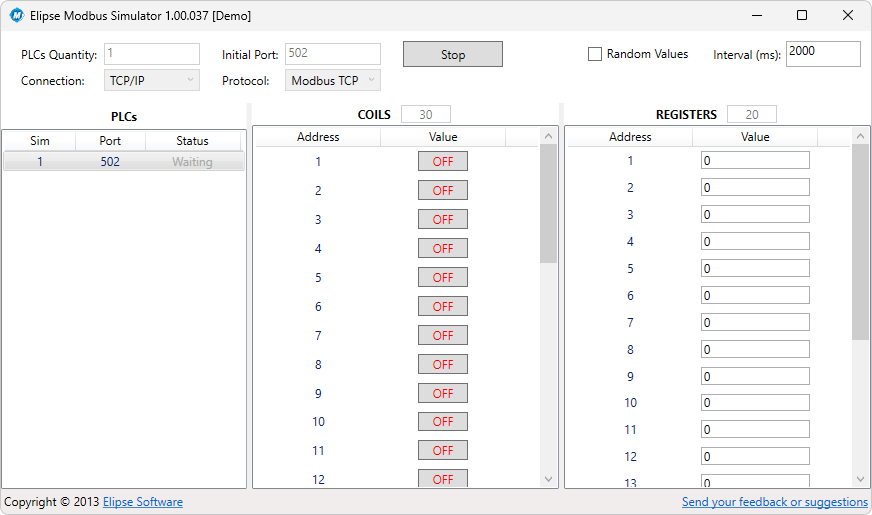The height and width of the screenshot is (515, 872).
Task: Click the Interval (ms) field
Action: point(823,54)
